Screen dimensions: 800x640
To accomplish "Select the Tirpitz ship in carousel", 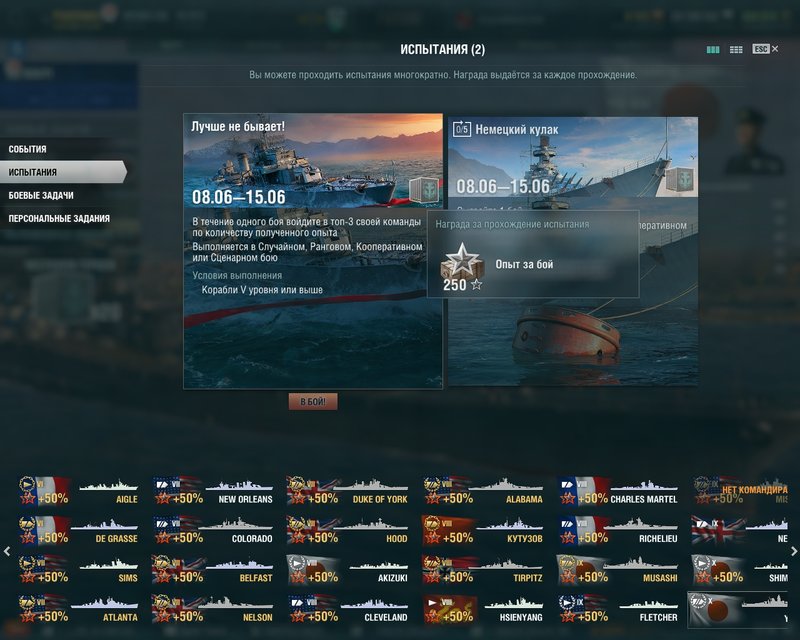I will coord(482,570).
